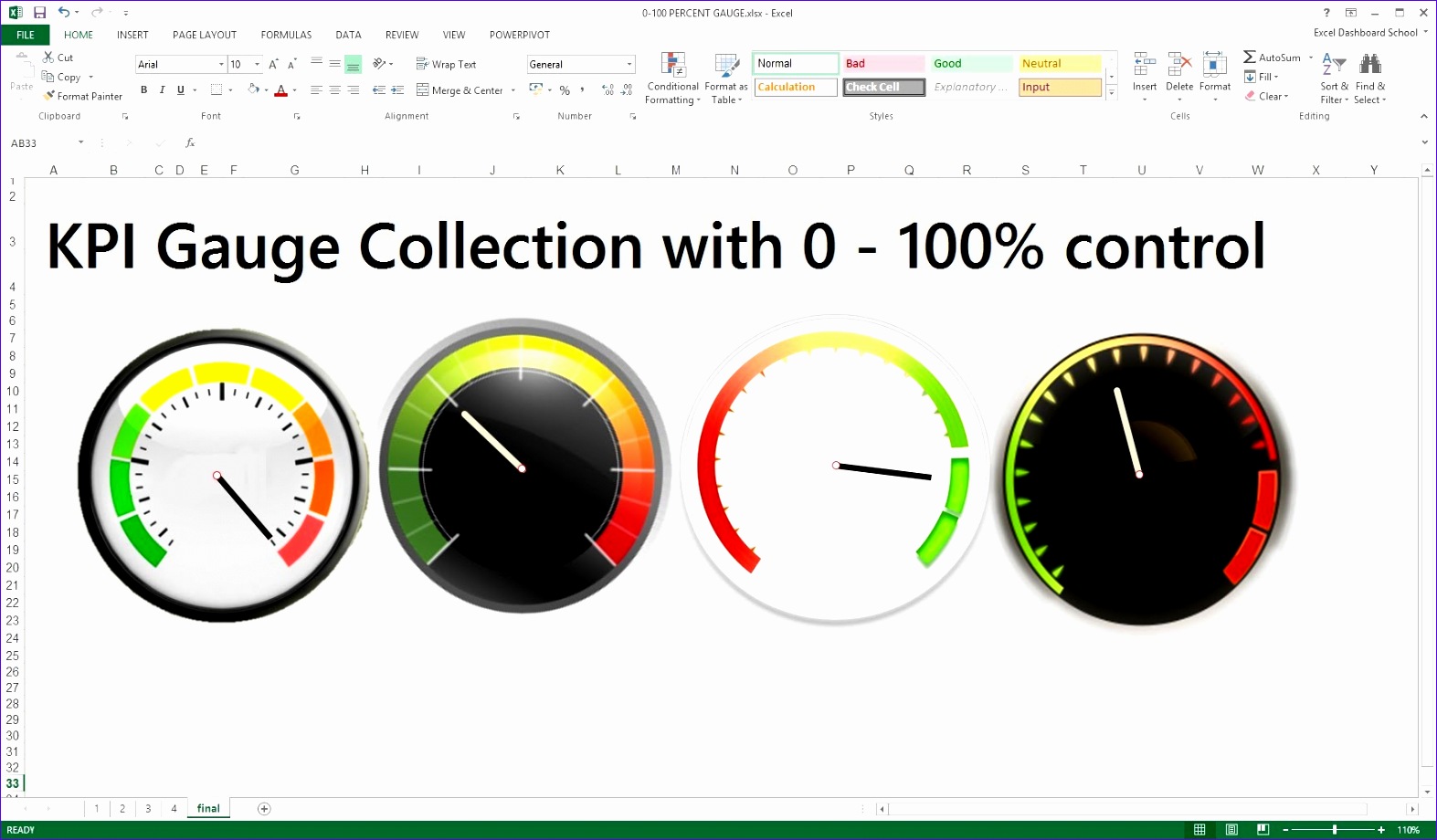1437x840 pixels.
Task: Open Find & Select menu
Action: click(x=1369, y=79)
